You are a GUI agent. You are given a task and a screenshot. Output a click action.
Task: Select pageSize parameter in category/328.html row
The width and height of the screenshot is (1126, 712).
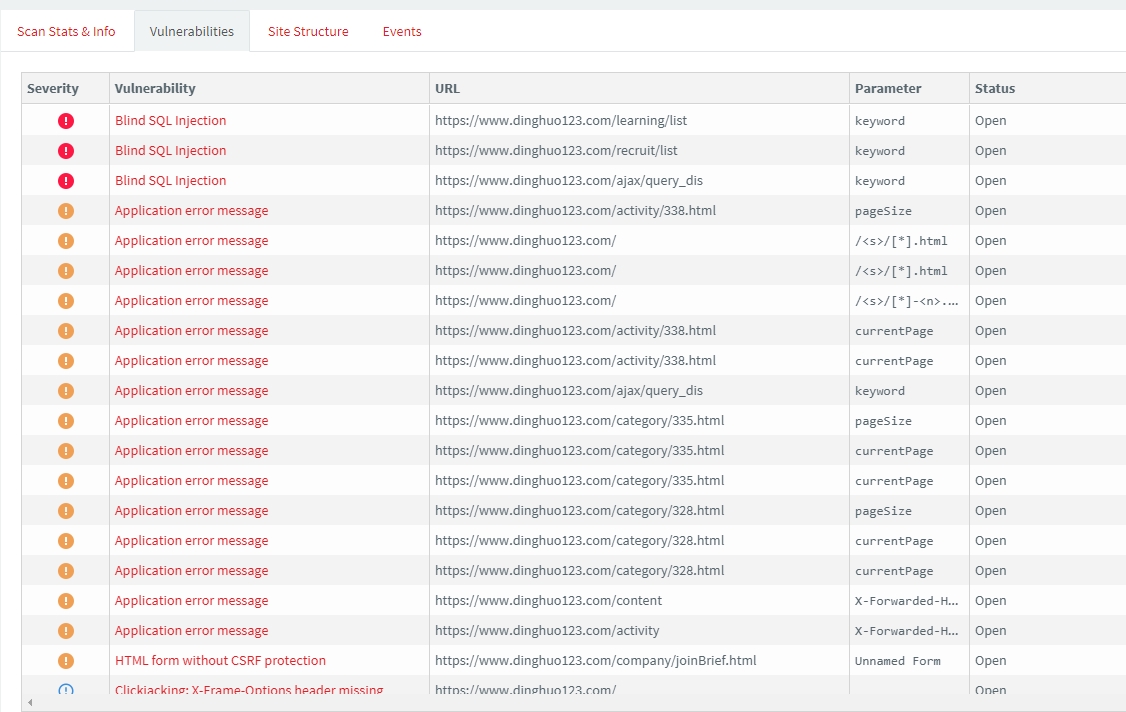coord(883,511)
